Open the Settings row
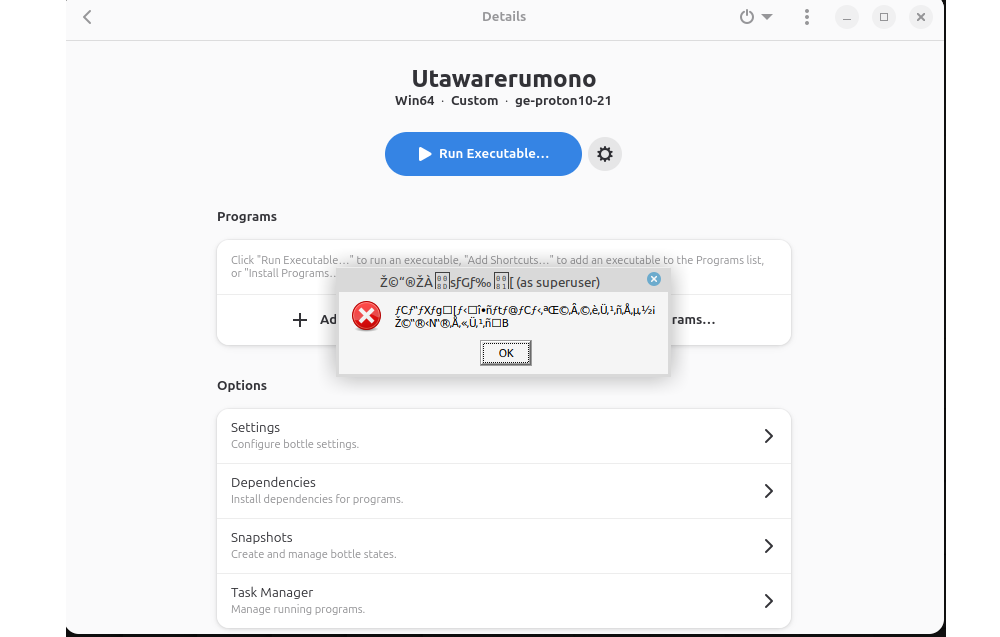This screenshot has width=1000, height=637. tap(504, 436)
